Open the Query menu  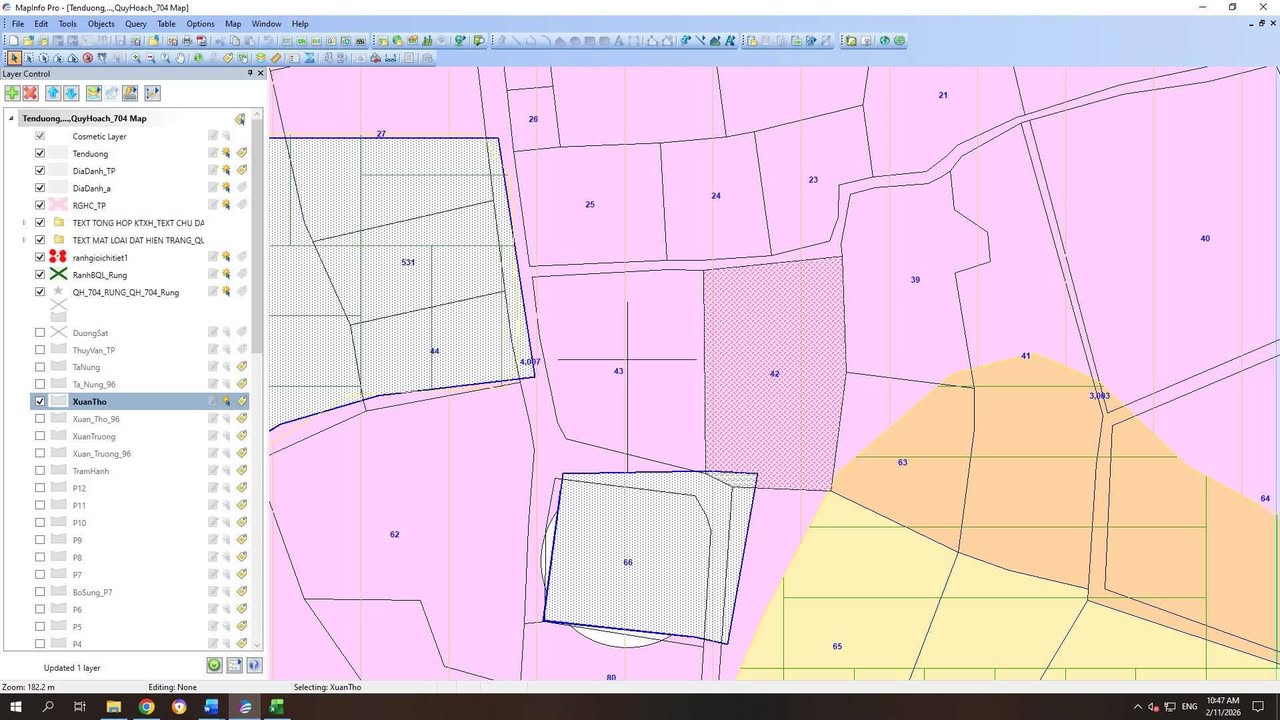pos(135,23)
